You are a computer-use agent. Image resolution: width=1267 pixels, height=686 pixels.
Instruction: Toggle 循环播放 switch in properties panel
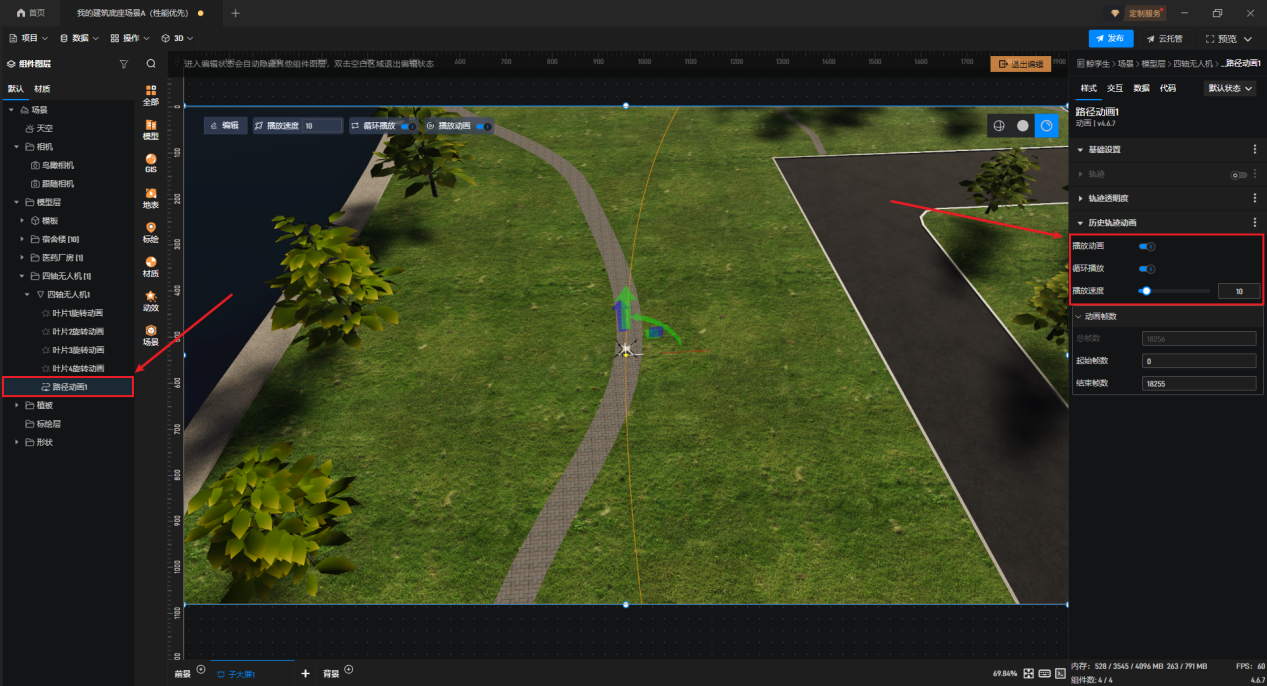click(1147, 268)
